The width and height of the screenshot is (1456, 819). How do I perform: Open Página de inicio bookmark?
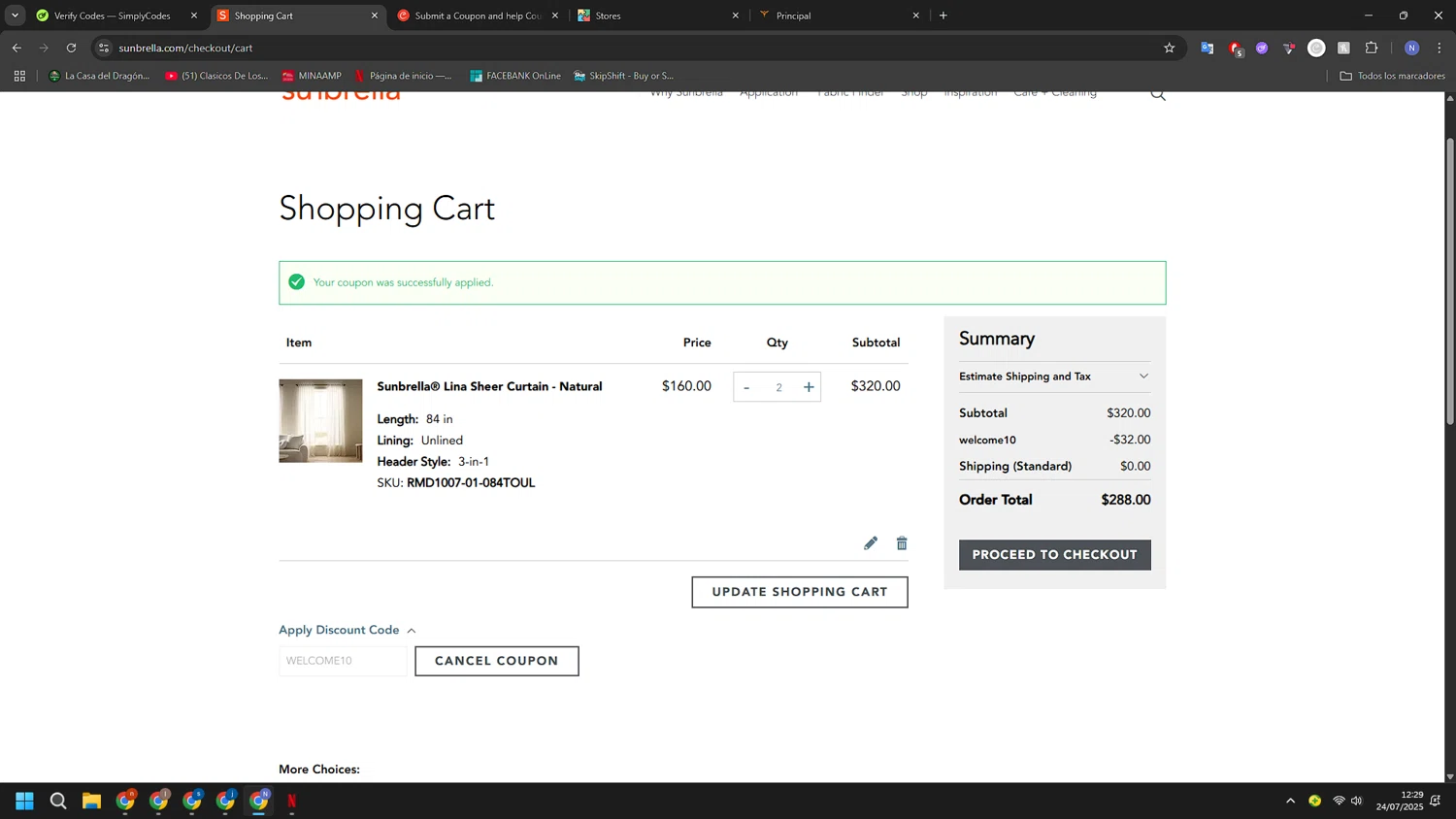[x=403, y=76]
